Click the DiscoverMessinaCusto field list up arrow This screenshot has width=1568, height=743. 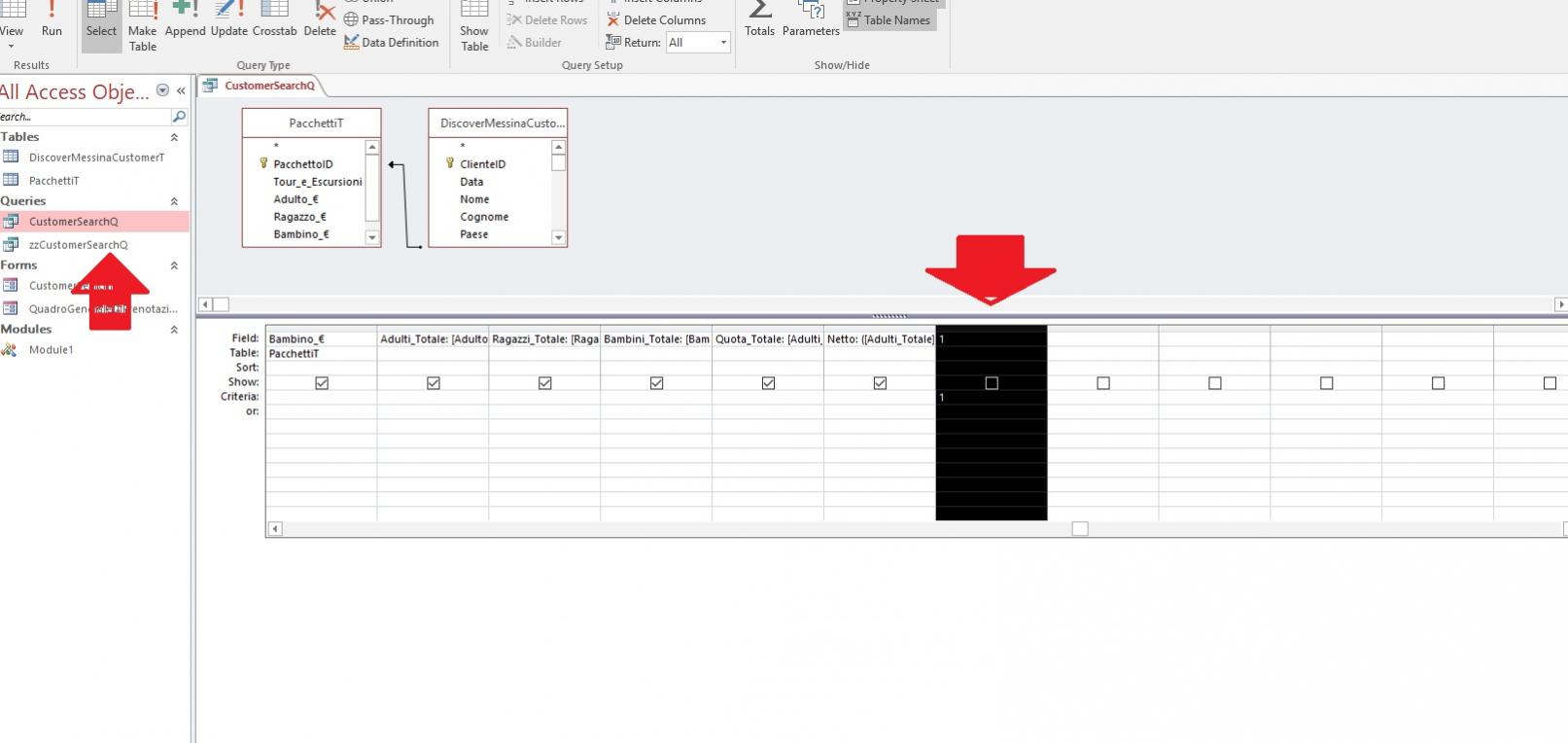coord(559,147)
